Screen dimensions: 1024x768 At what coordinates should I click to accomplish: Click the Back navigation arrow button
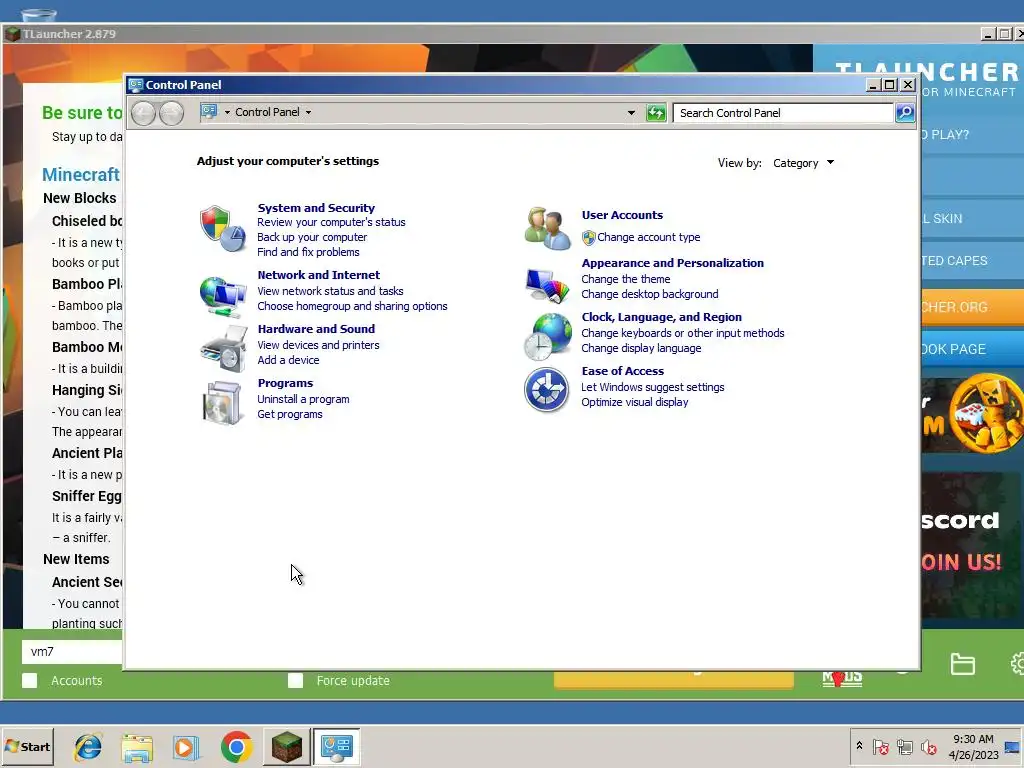[143, 113]
